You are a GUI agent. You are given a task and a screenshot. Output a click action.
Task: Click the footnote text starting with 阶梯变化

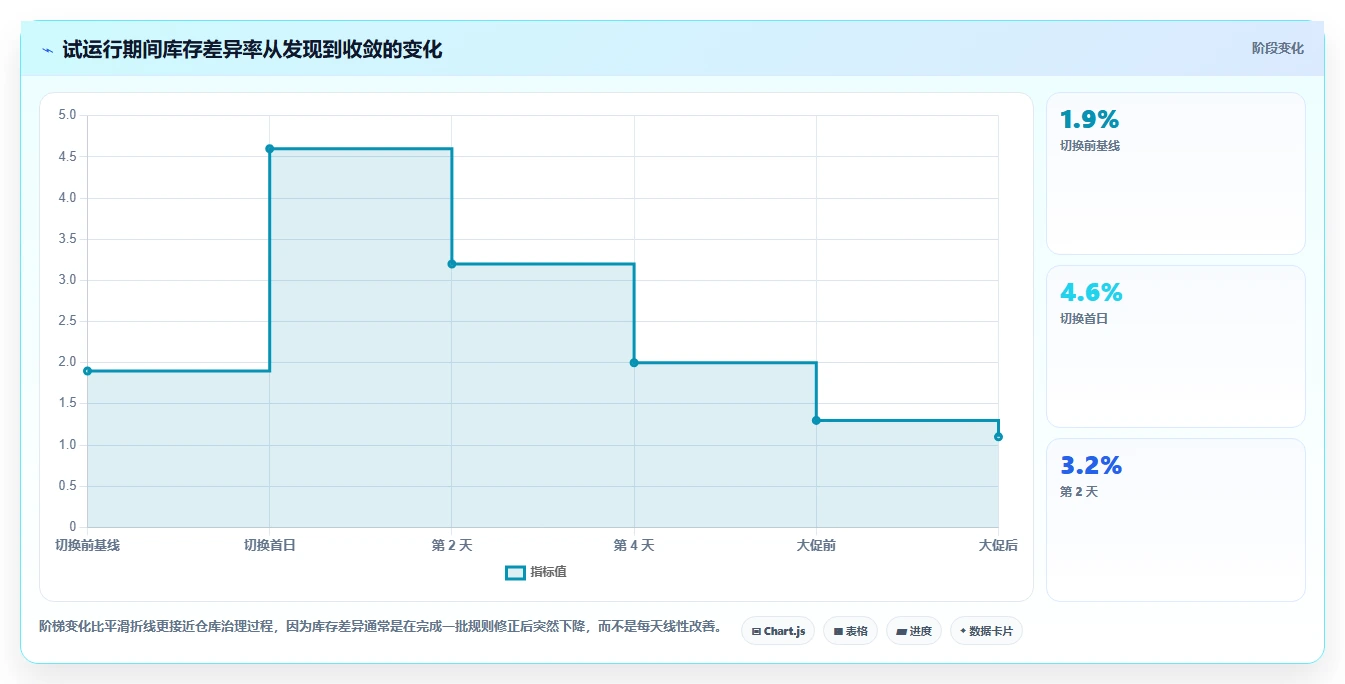pyautogui.click(x=381, y=627)
